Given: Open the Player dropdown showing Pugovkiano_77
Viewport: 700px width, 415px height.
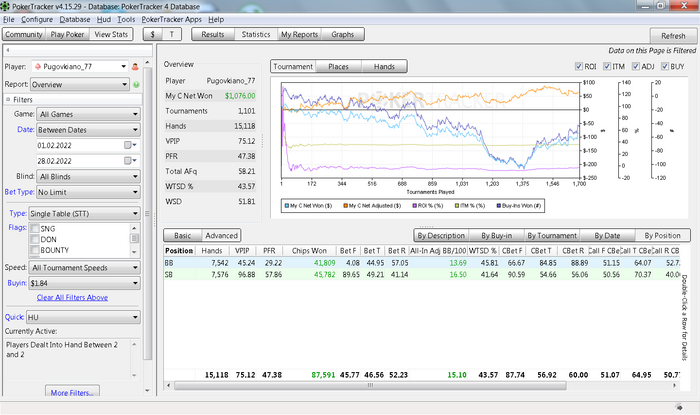Looking at the screenshot, I should [80, 66].
